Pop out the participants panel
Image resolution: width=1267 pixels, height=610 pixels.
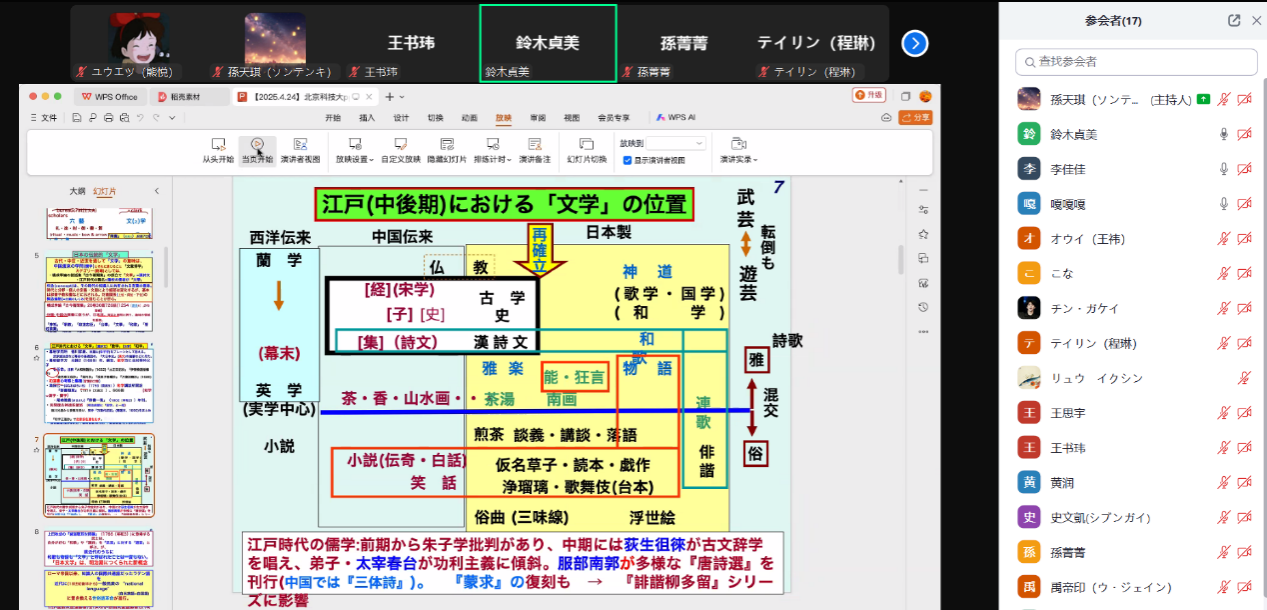pyautogui.click(x=1234, y=20)
